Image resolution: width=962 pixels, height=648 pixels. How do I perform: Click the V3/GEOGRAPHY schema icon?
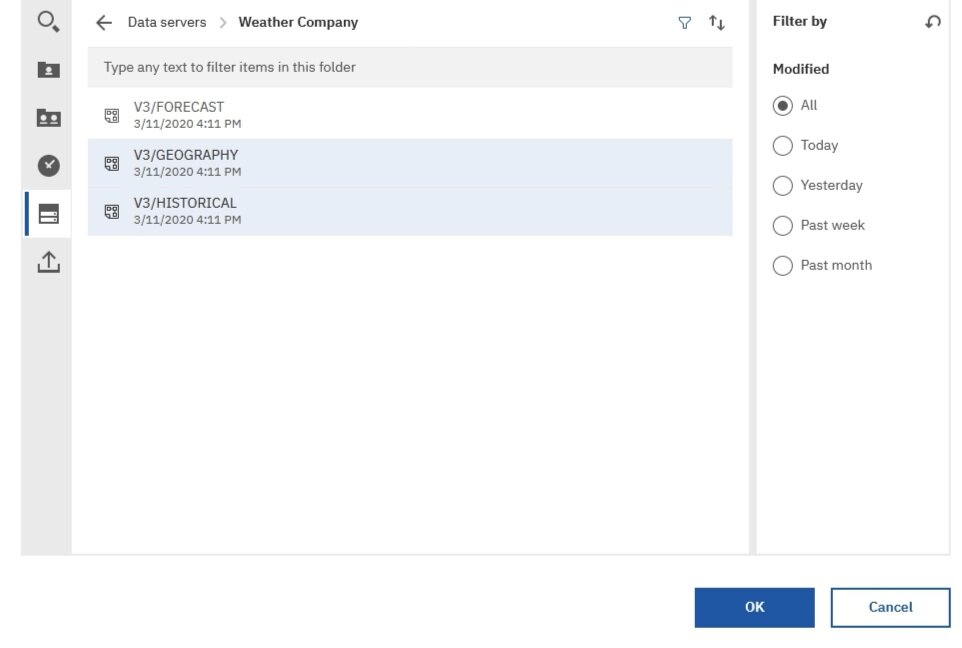coord(112,163)
